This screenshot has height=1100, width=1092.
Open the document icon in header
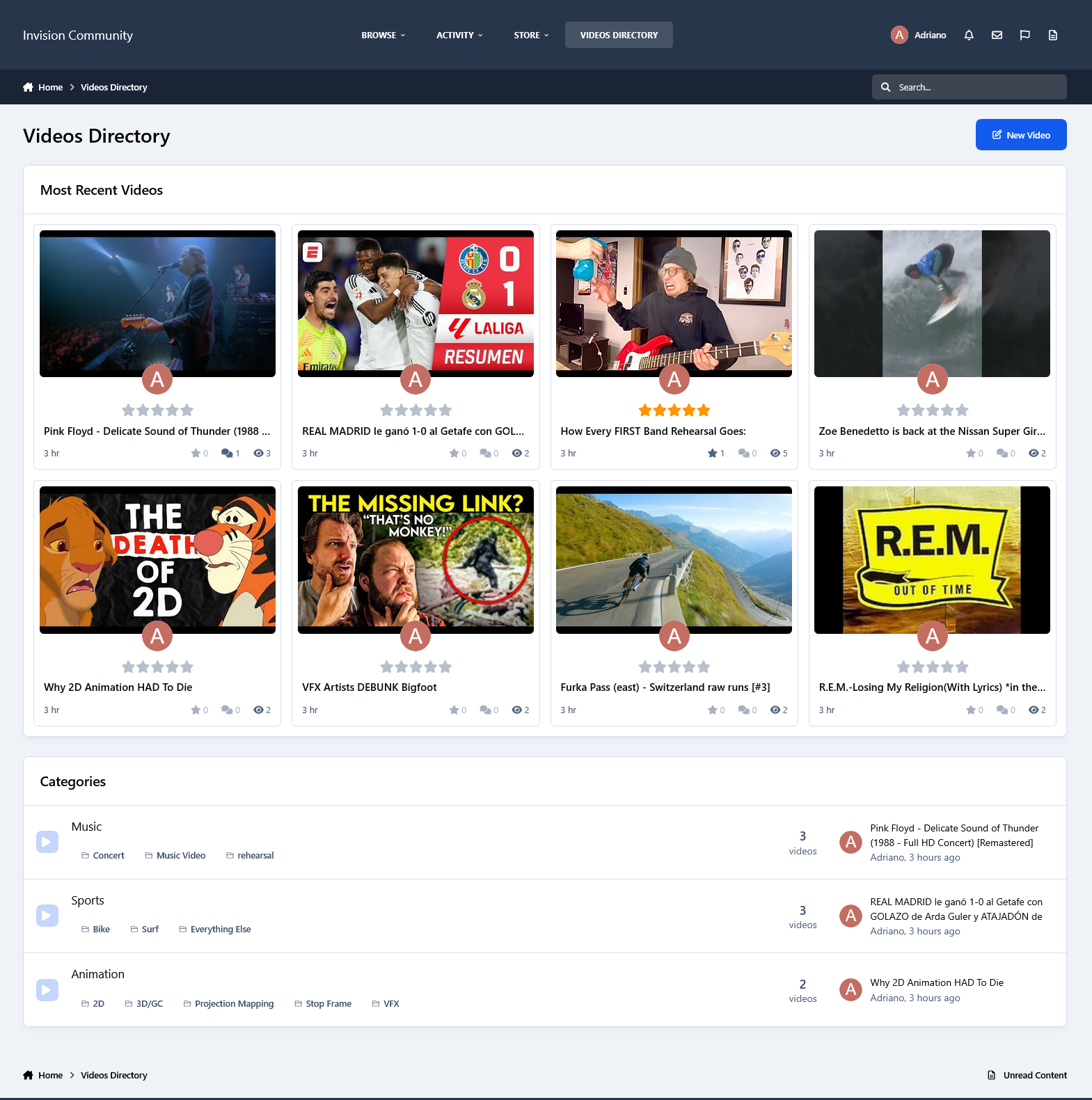coord(1052,35)
